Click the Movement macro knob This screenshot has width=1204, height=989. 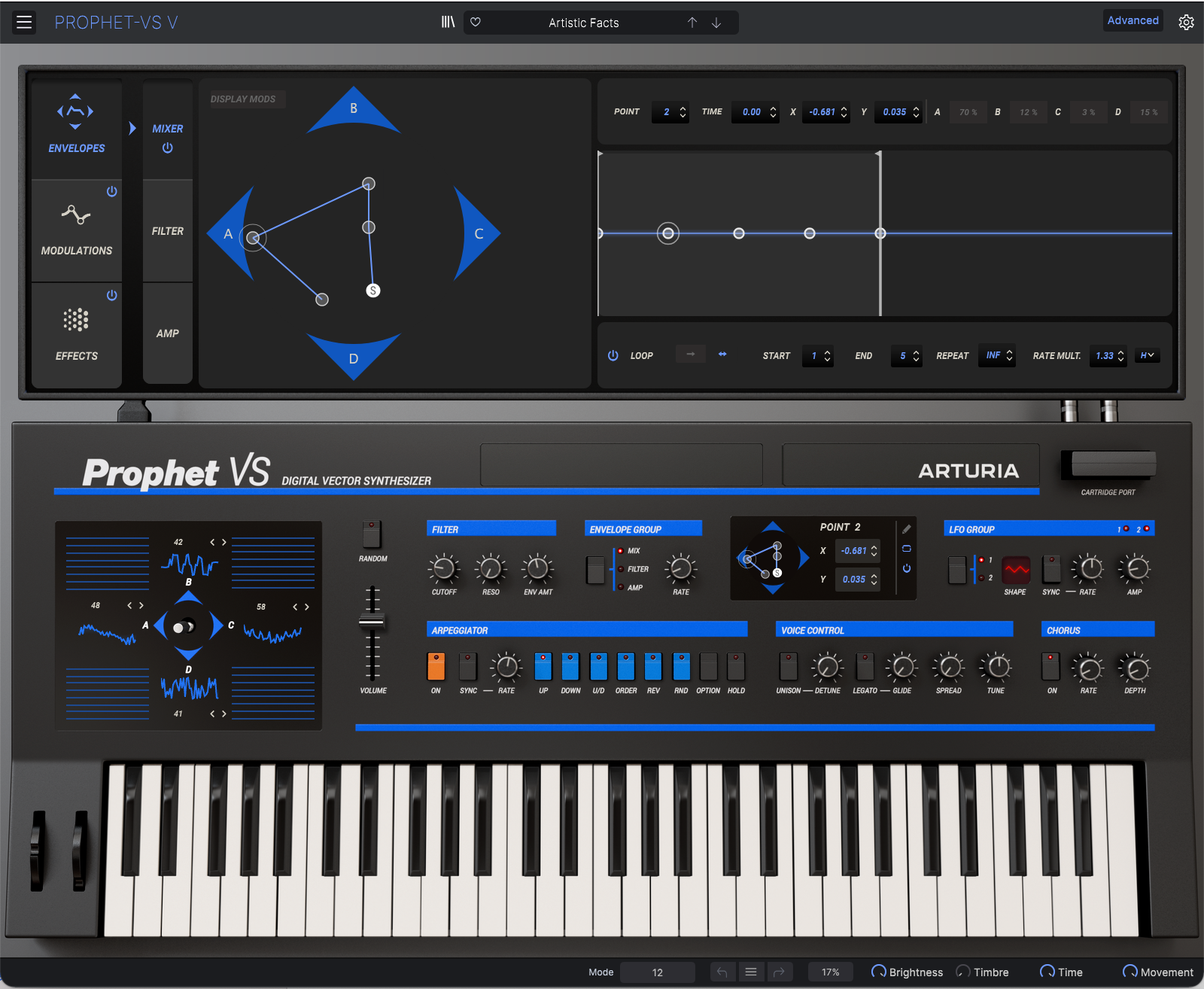[1130, 972]
